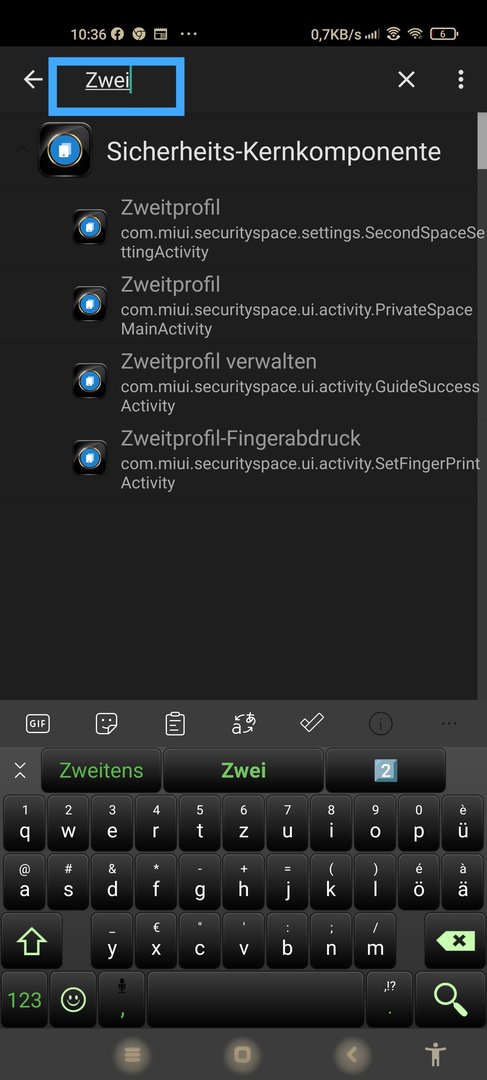Viewport: 487px width, 1080px height.
Task: Open the keyboard GIF picker
Action: (38, 724)
